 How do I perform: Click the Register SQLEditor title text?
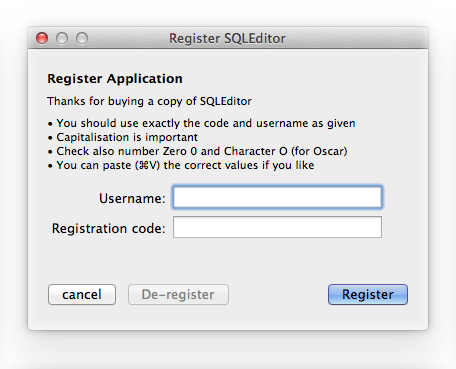(227, 38)
